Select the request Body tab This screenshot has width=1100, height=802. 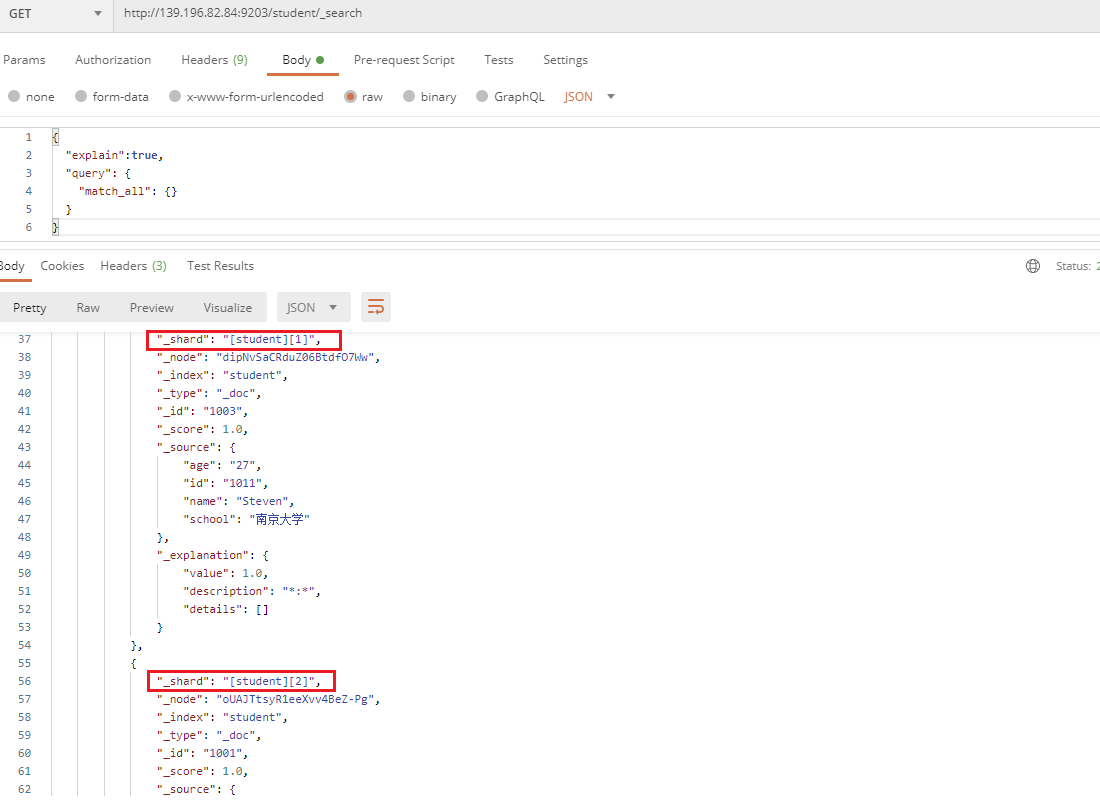point(302,60)
